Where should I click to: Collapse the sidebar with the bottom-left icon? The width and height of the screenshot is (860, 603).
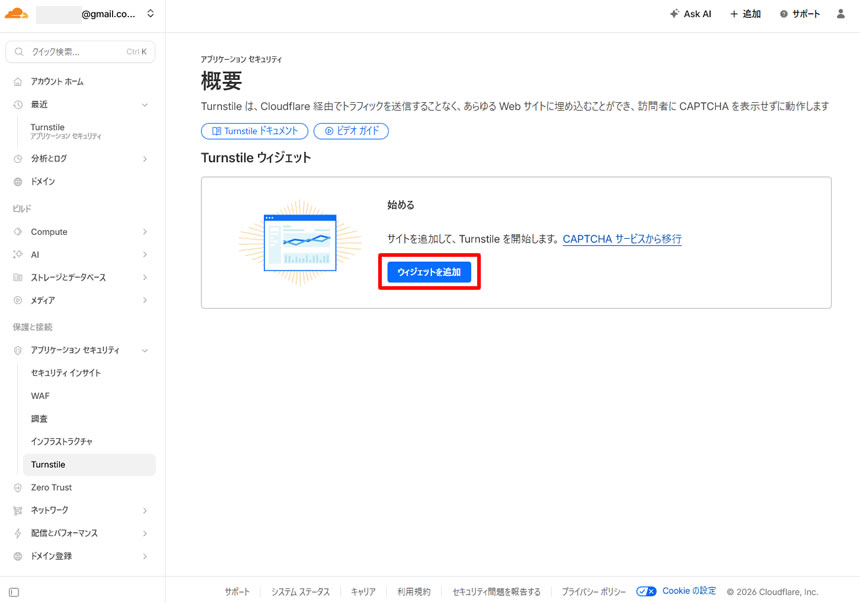[x=14, y=591]
